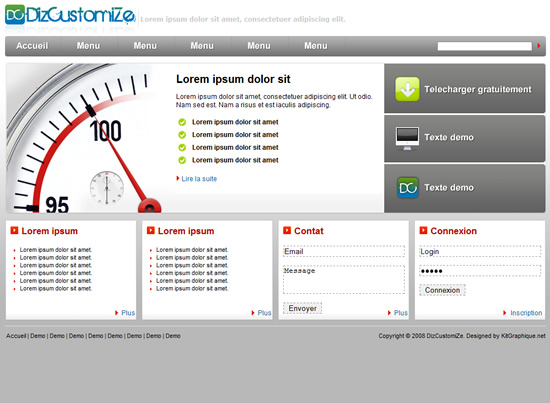
Task: Click the red square icon beside Connexion heading
Action: click(423, 230)
